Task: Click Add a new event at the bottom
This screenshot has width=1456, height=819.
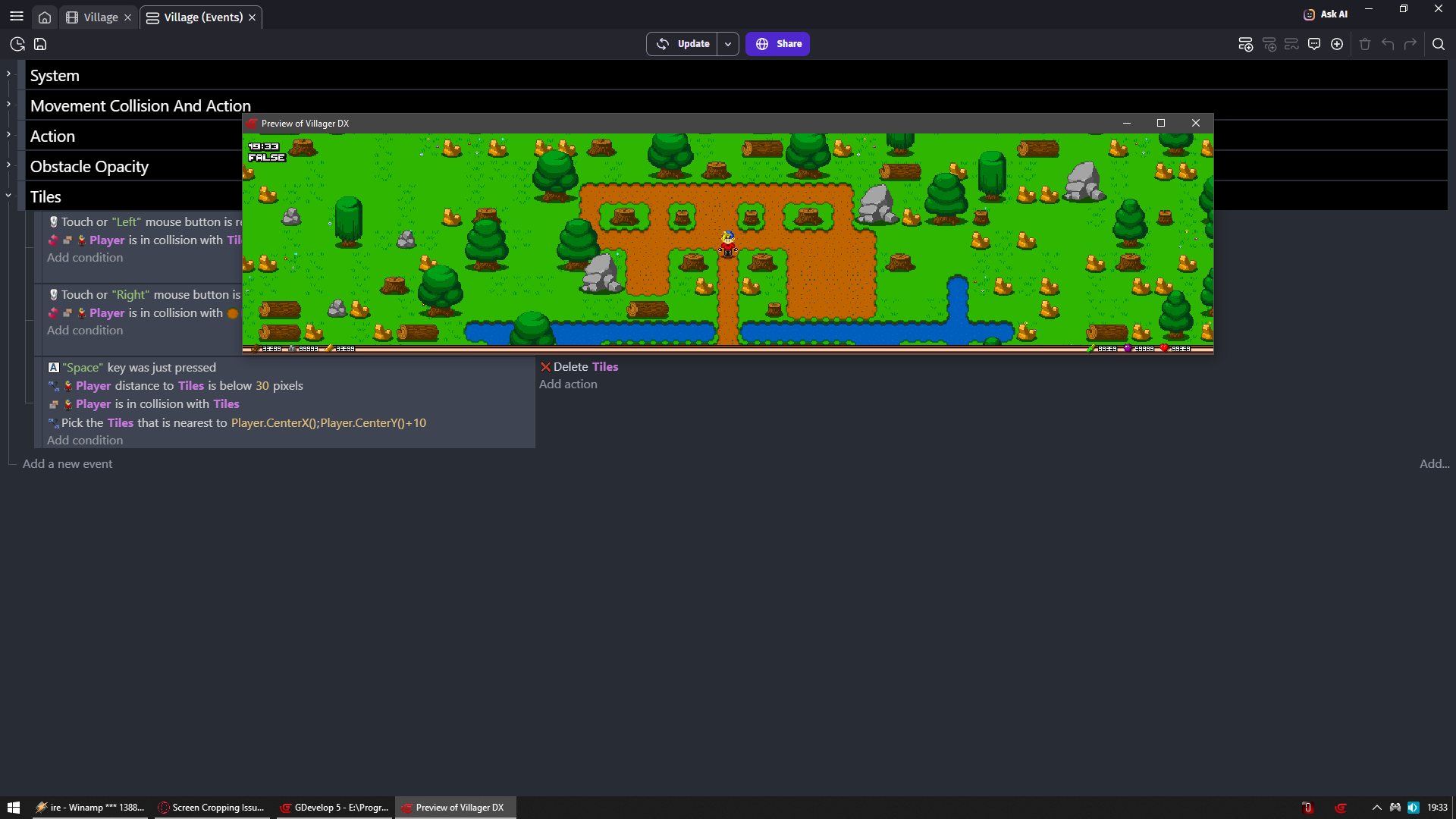Action: [x=67, y=463]
